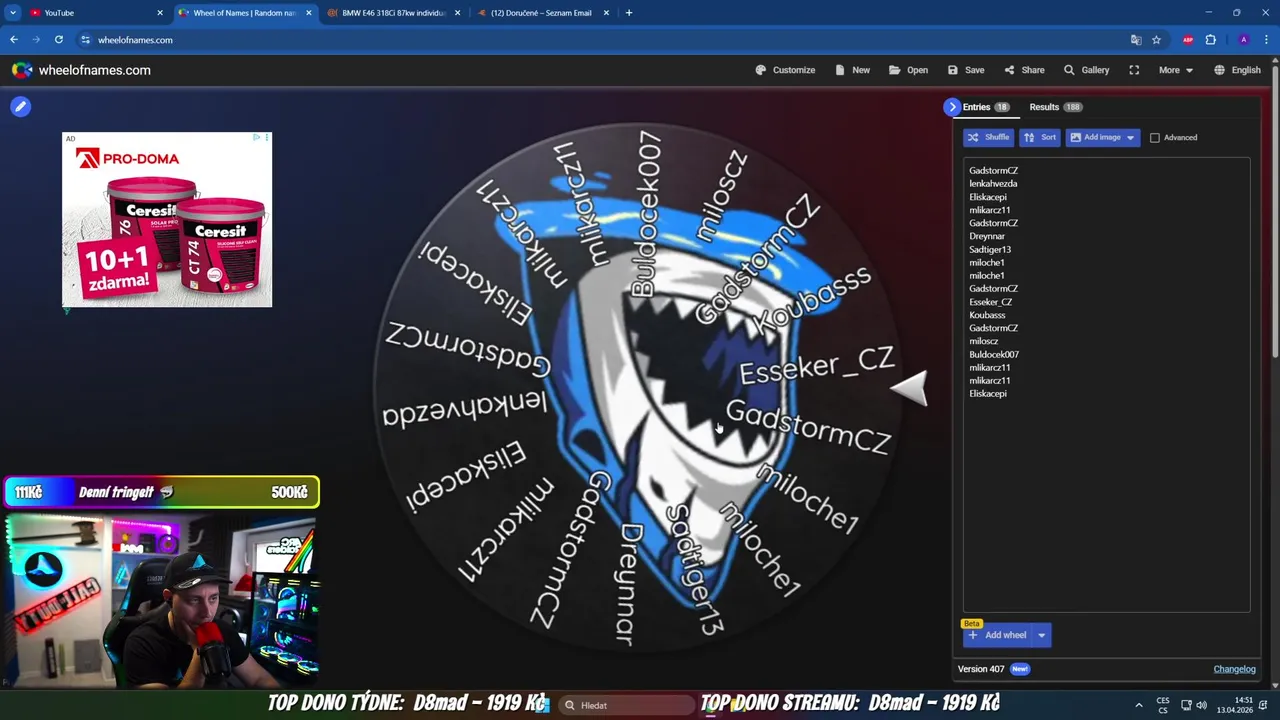This screenshot has width=1280, height=720.
Task: Switch to the BMW E46 318Ci tab
Action: 393,13
